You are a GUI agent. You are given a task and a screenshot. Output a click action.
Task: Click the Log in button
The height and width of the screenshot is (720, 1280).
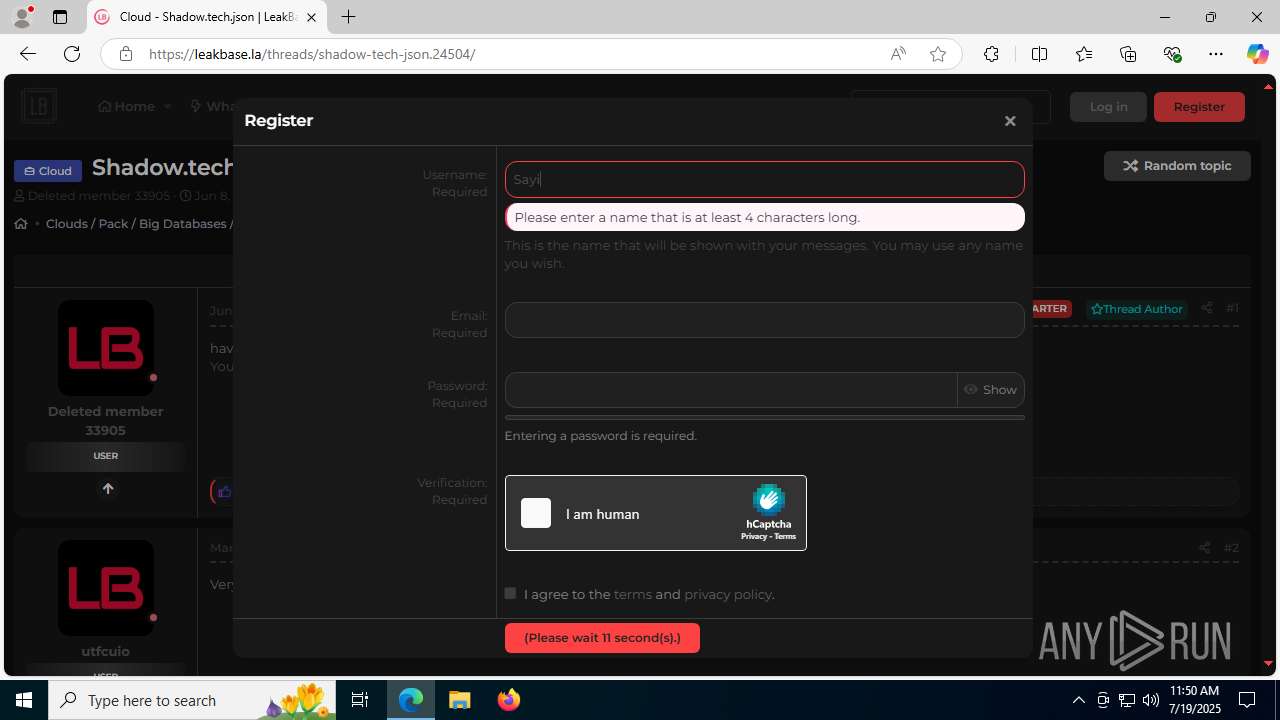tap(1108, 107)
